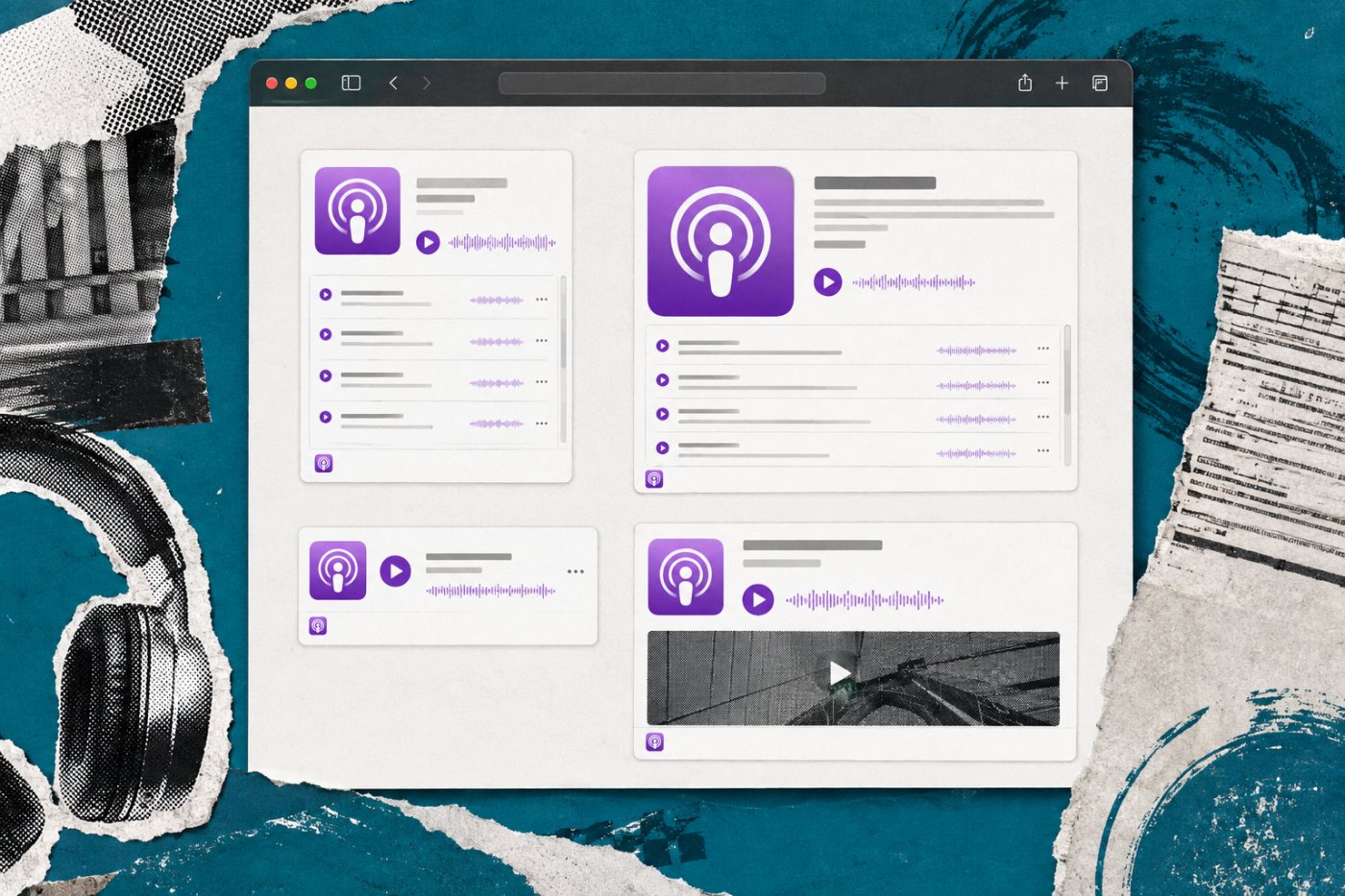Open first row's ellipsis menu in largest card

tap(1043, 349)
